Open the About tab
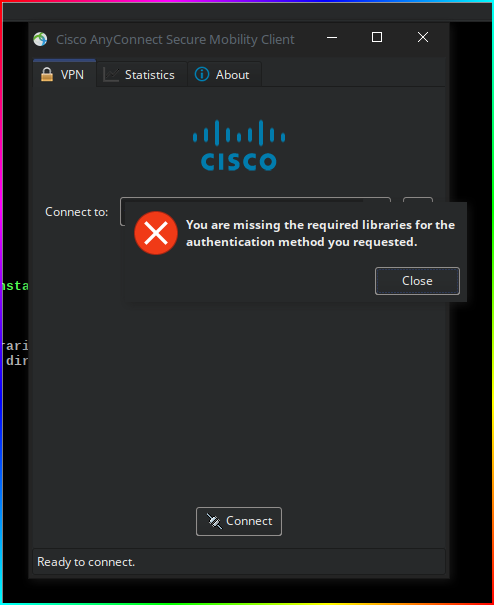 (x=225, y=74)
